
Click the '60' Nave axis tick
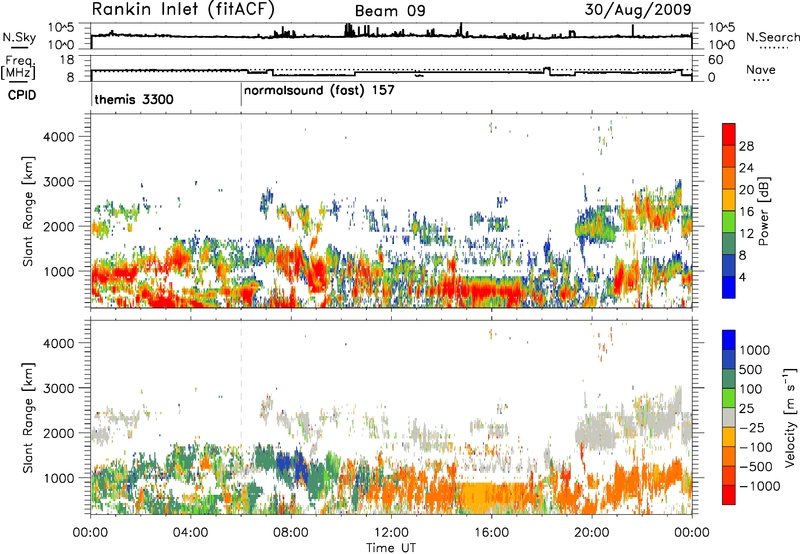716,60
